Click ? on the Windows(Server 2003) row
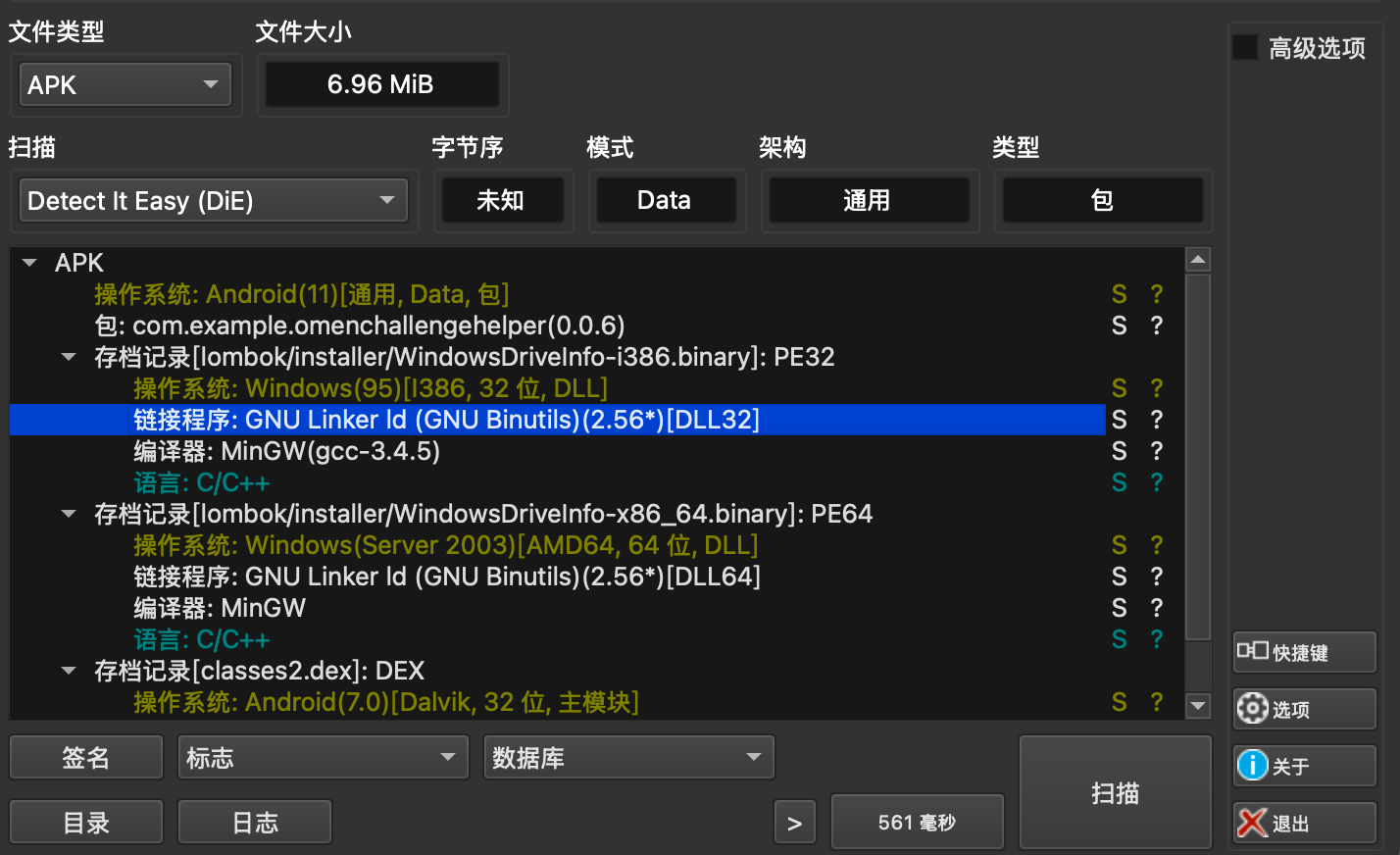 click(x=1157, y=545)
